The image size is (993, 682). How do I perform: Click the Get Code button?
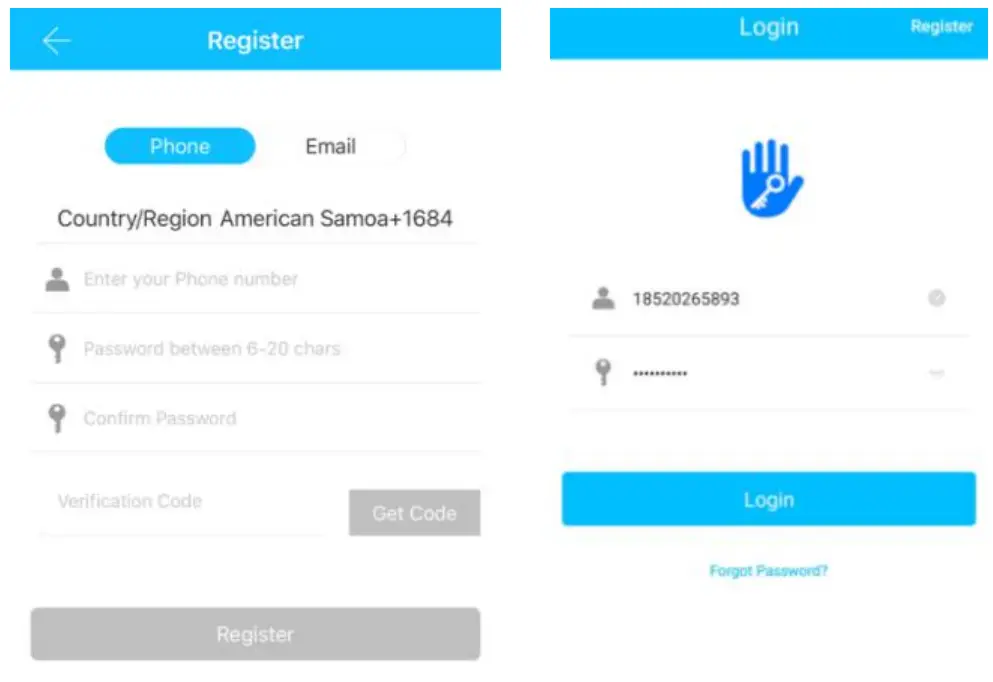[414, 512]
